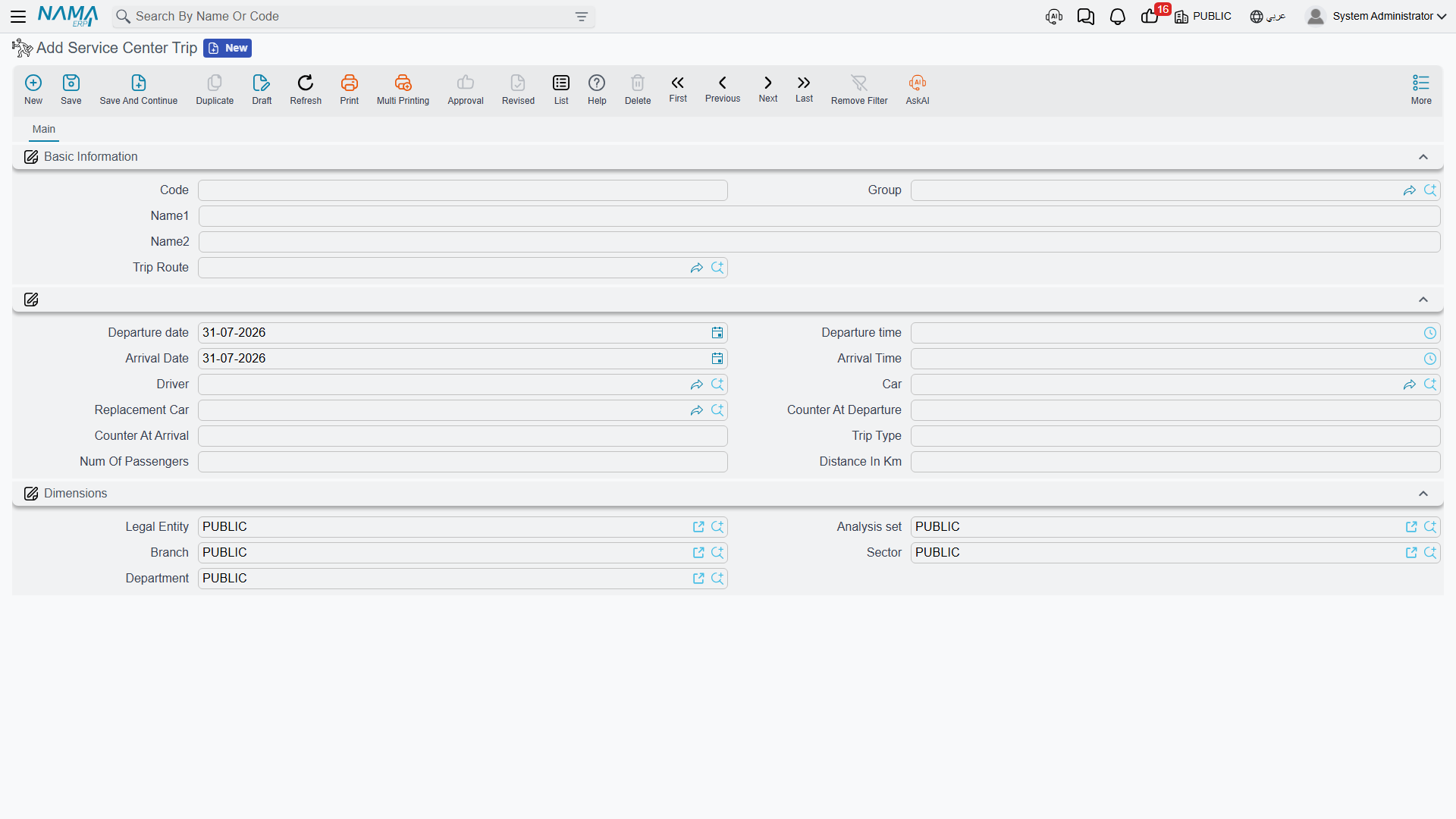Click Group field go-to arrow

pyautogui.click(x=1410, y=190)
